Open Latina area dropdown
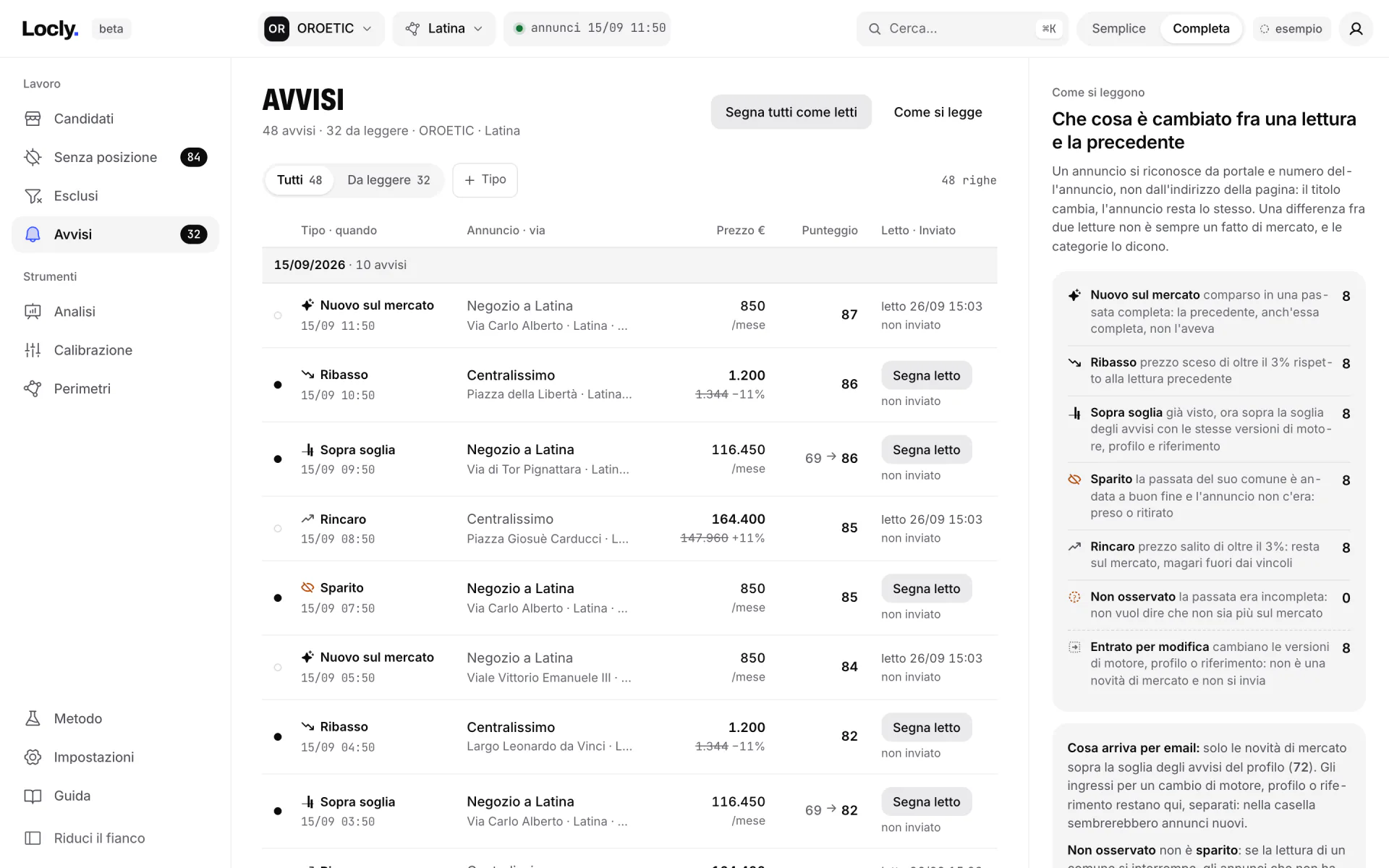This screenshot has height=868, width=1389. 444,29
